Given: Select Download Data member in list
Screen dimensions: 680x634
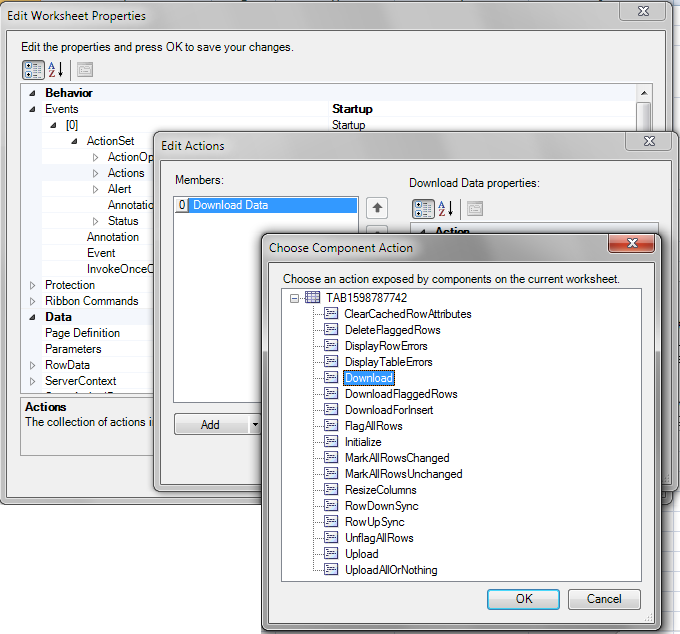Looking at the screenshot, I should pyautogui.click(x=266, y=205).
